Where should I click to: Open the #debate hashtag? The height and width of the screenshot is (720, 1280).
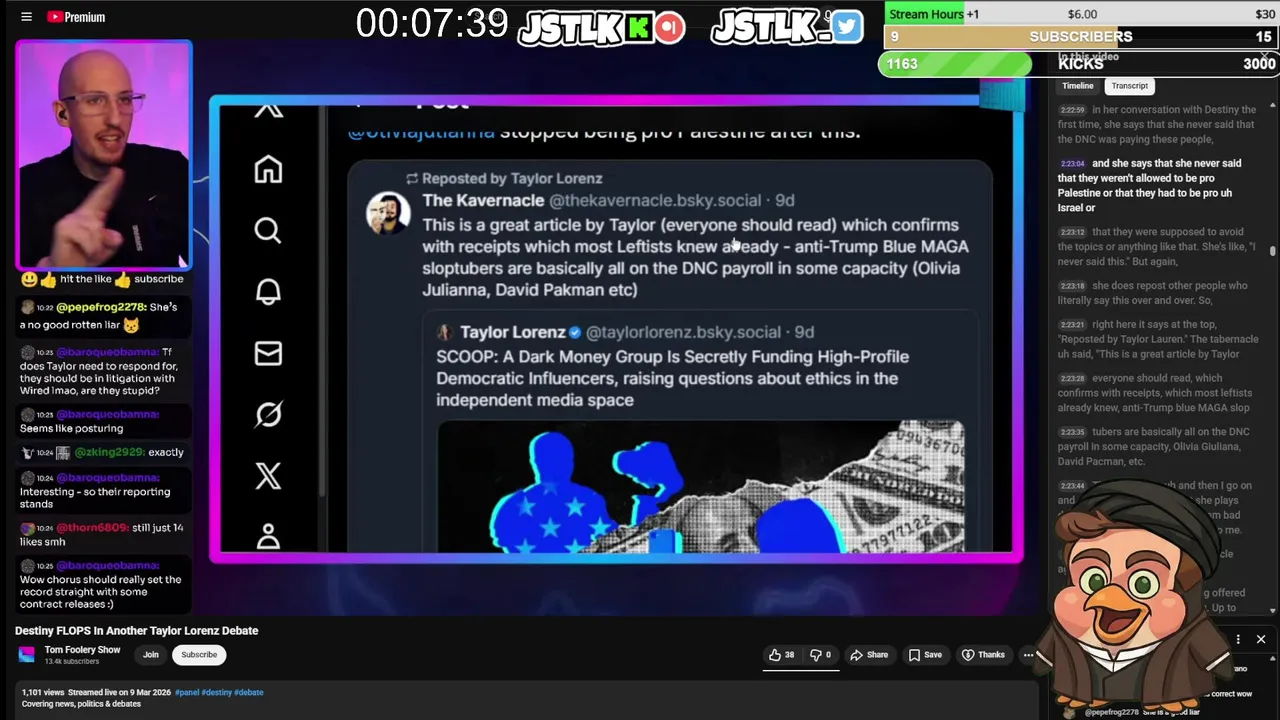[x=249, y=692]
